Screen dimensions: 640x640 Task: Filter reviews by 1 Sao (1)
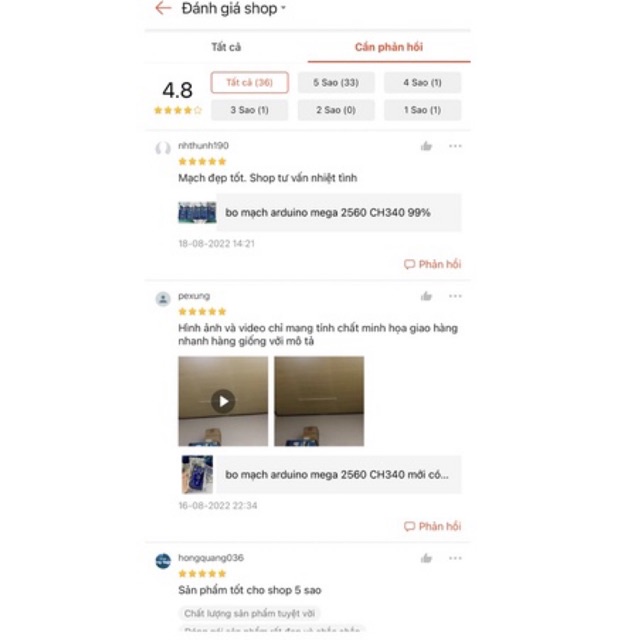click(x=422, y=110)
